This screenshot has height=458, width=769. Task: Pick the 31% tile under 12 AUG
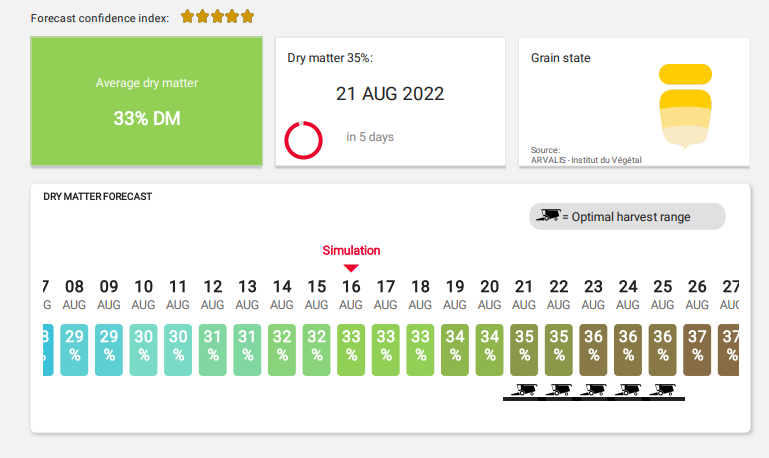tap(213, 349)
